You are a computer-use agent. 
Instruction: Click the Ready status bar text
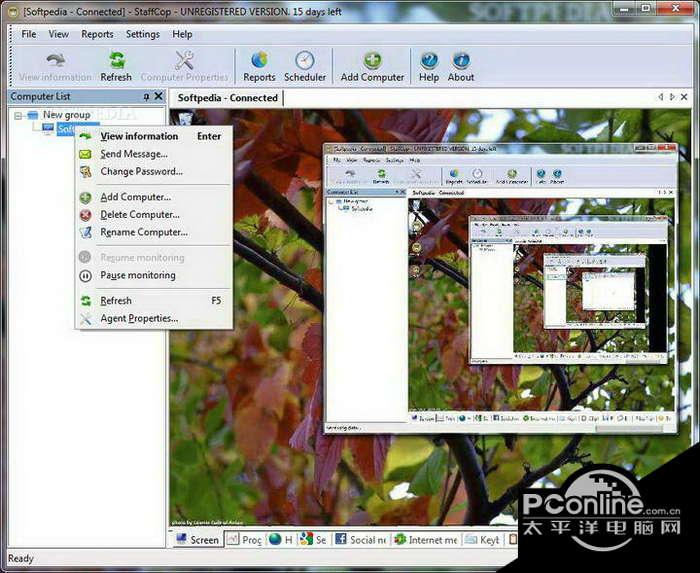[21, 558]
